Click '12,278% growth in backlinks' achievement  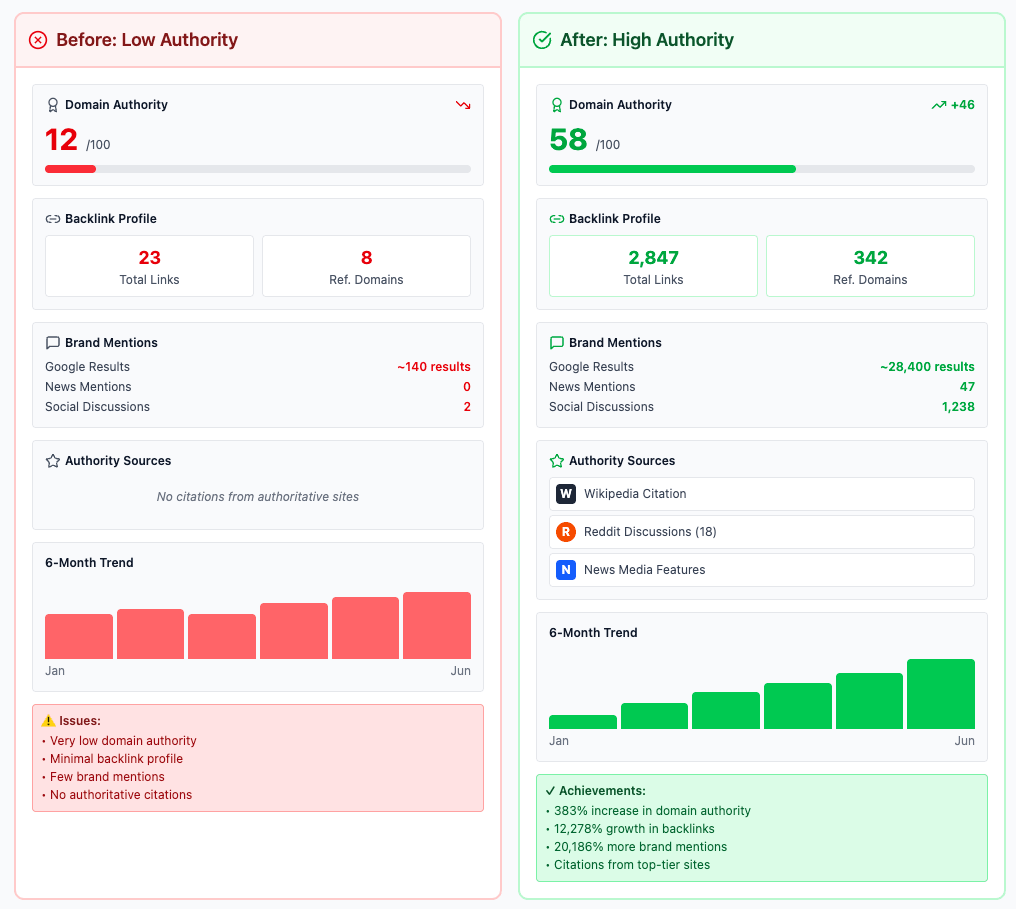pos(634,829)
